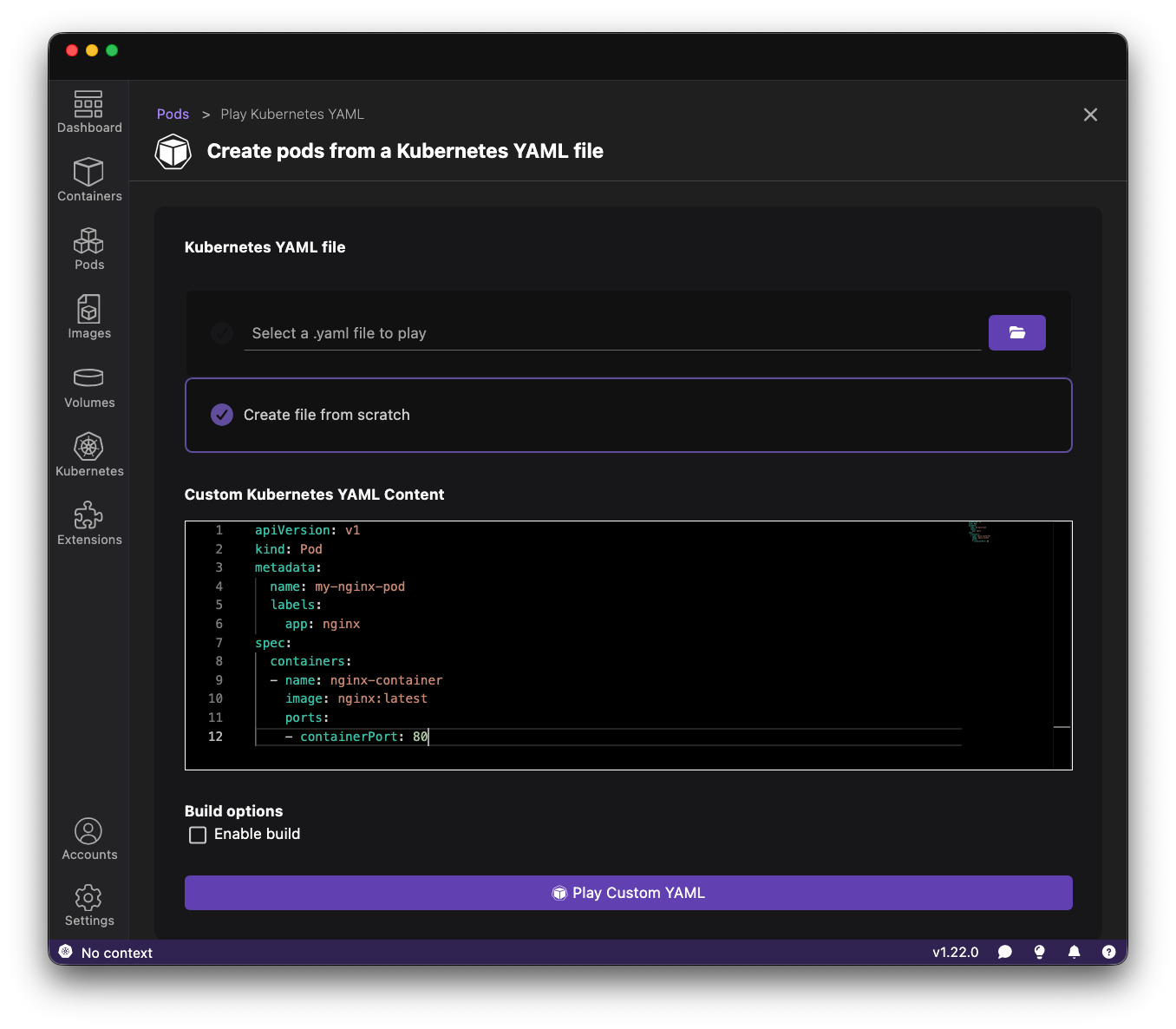Screen dimensions: 1176x1029
Task: Open Settings gear in sidebar
Action: click(x=88, y=906)
